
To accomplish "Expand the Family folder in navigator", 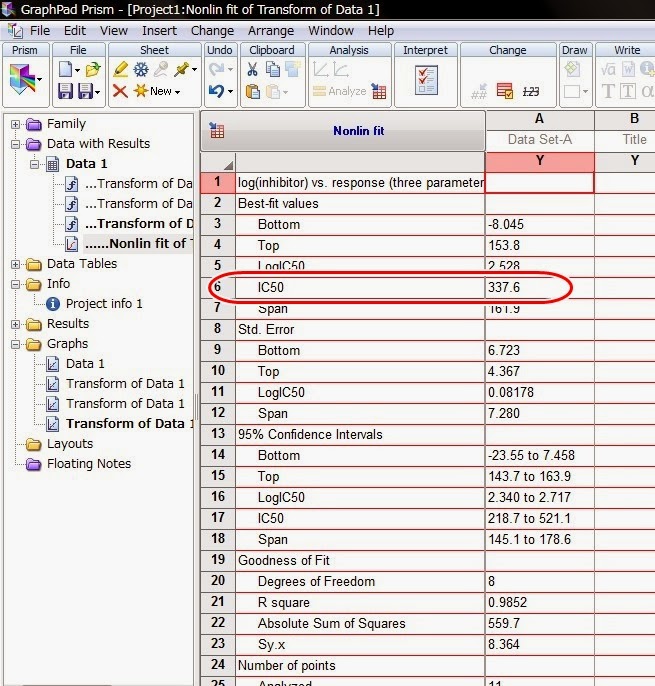I will pos(15,124).
